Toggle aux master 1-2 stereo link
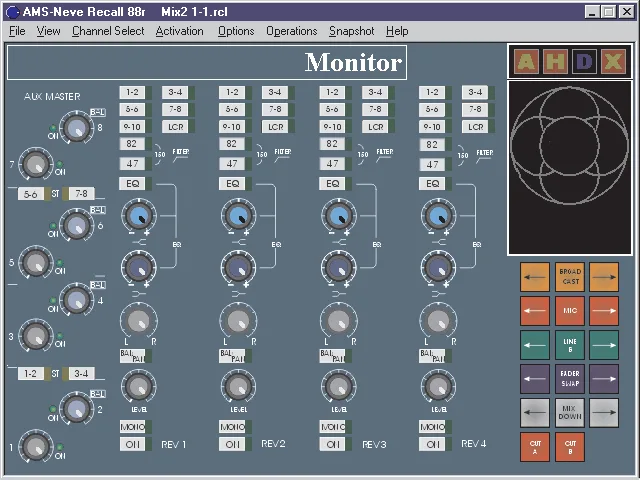Screen dimensions: 640x480 pyautogui.click(x=33, y=373)
